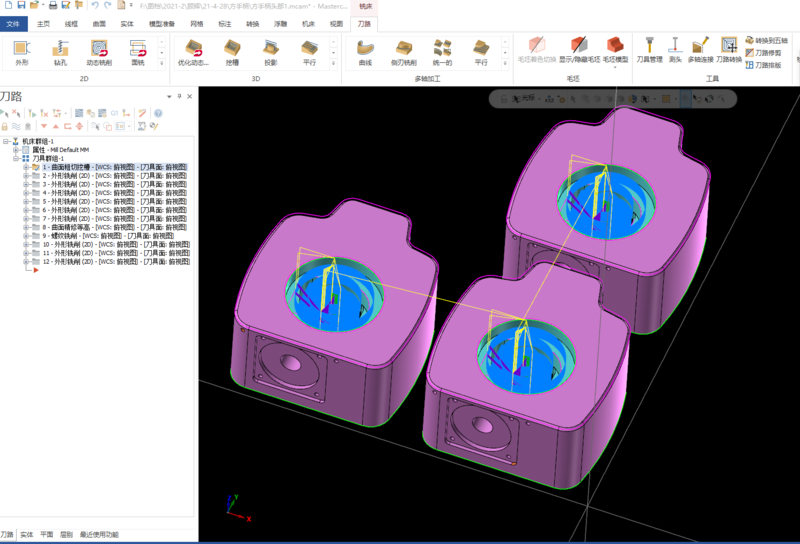Open the 毛坯模型 stock model dropdown
Image resolution: width=800 pixels, height=544 pixels.
tap(615, 67)
